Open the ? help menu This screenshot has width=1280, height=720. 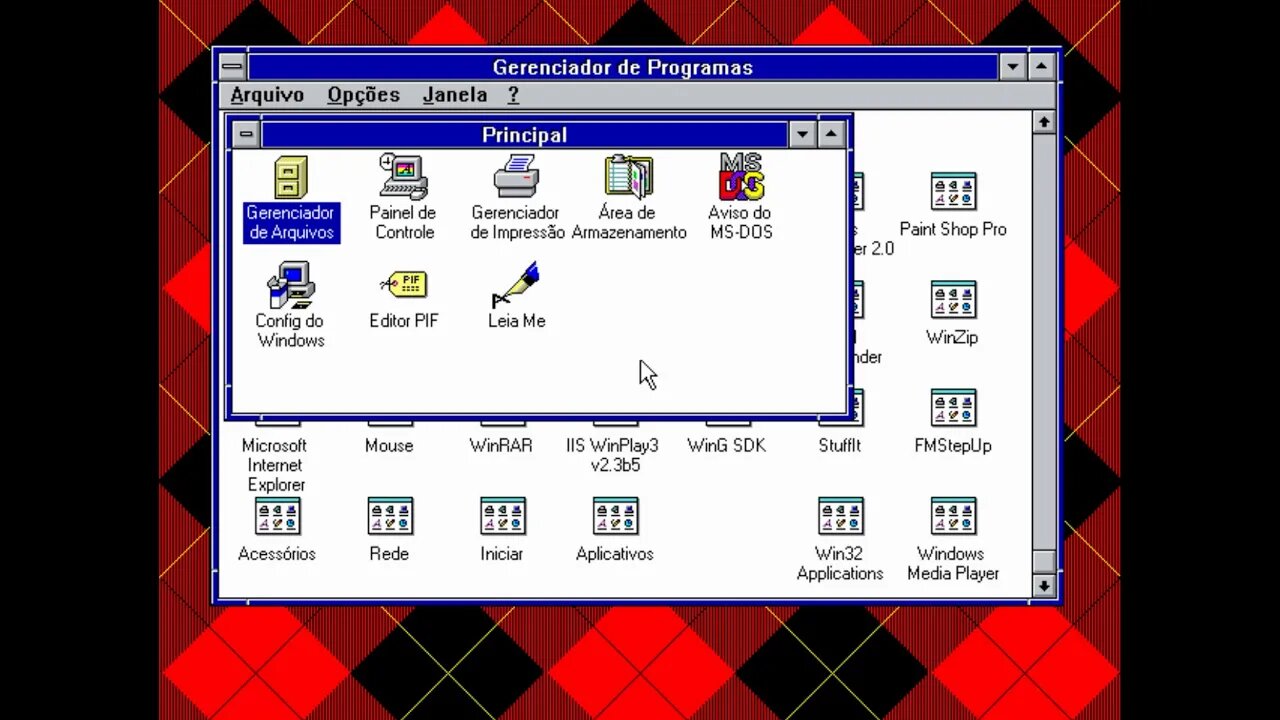coord(513,95)
